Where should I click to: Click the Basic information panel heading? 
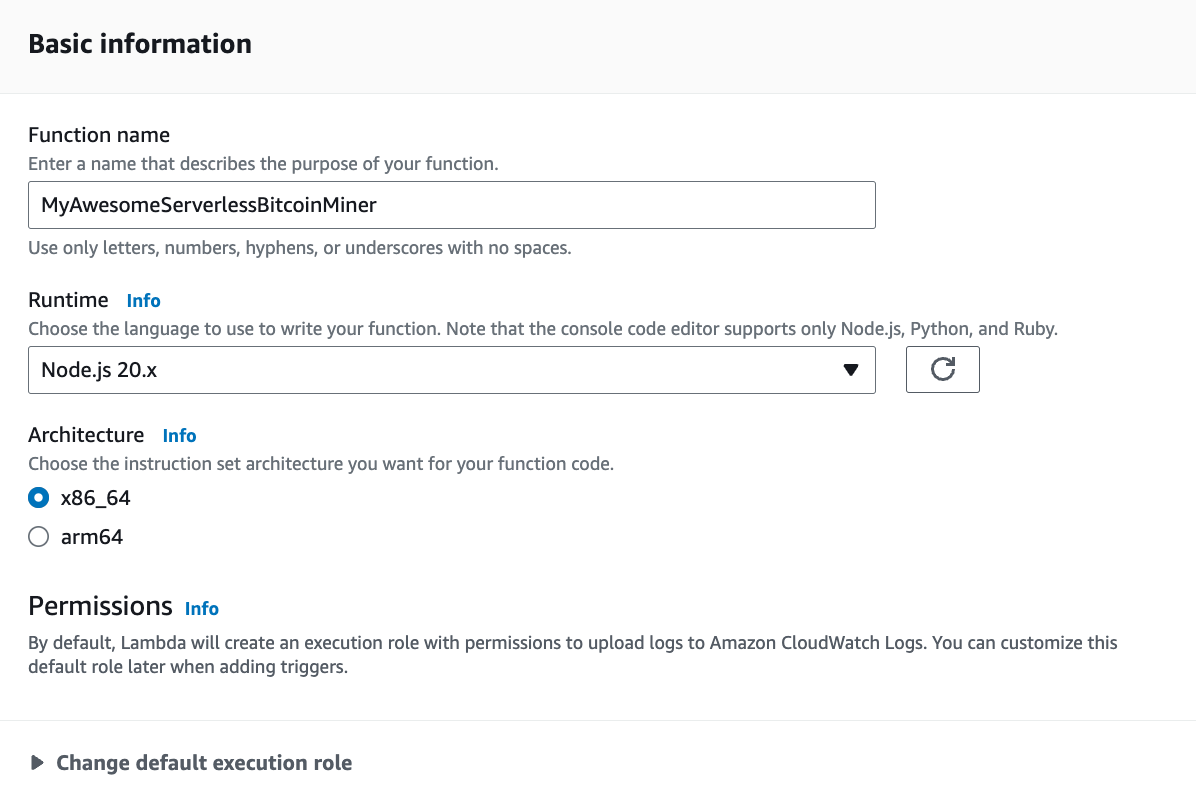140,44
